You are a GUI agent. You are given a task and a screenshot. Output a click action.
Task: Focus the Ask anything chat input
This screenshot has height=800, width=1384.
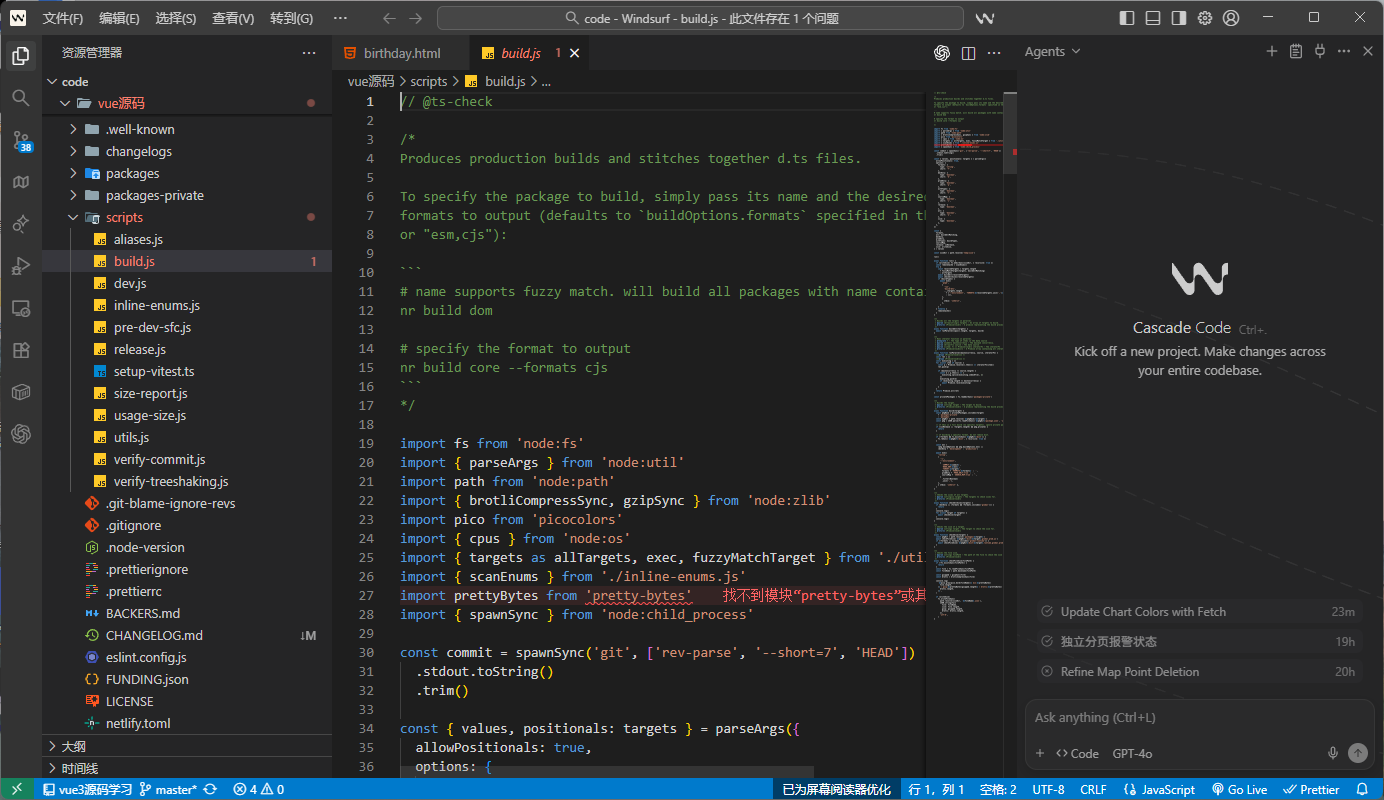tap(1199, 718)
